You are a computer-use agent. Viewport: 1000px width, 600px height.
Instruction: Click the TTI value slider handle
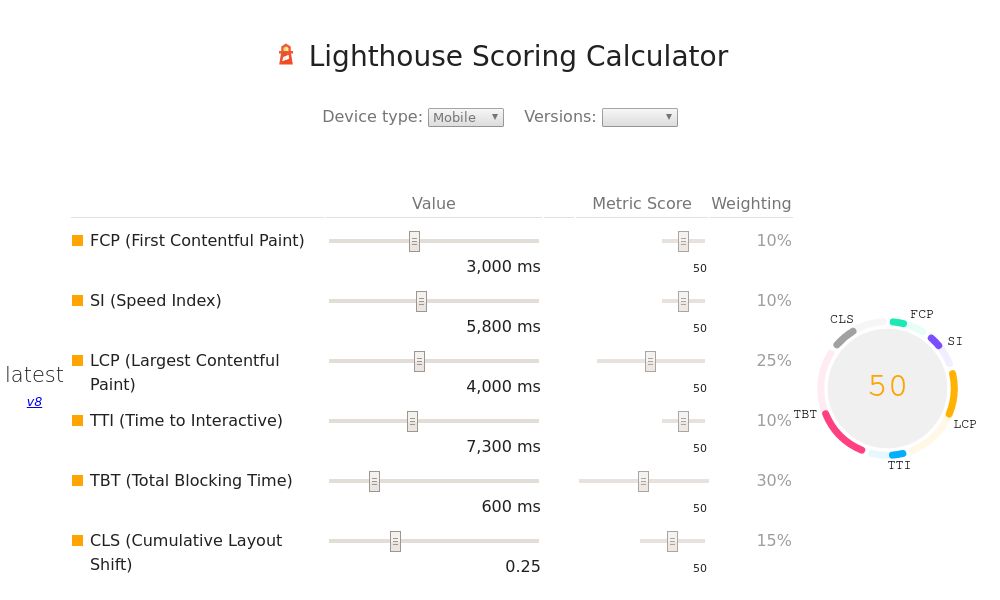[410, 420]
